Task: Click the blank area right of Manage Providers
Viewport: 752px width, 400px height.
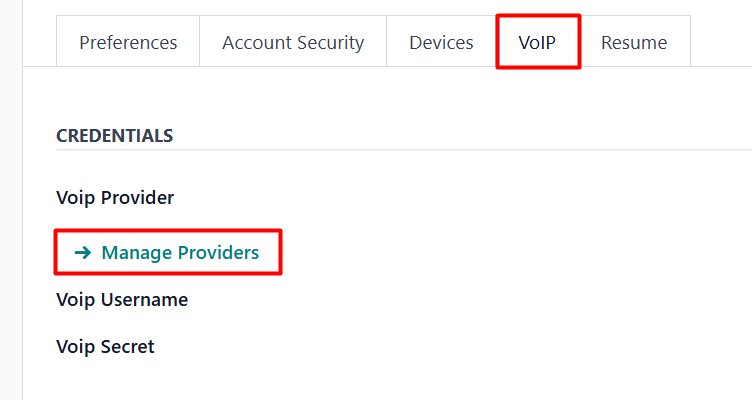Action: tap(500, 253)
